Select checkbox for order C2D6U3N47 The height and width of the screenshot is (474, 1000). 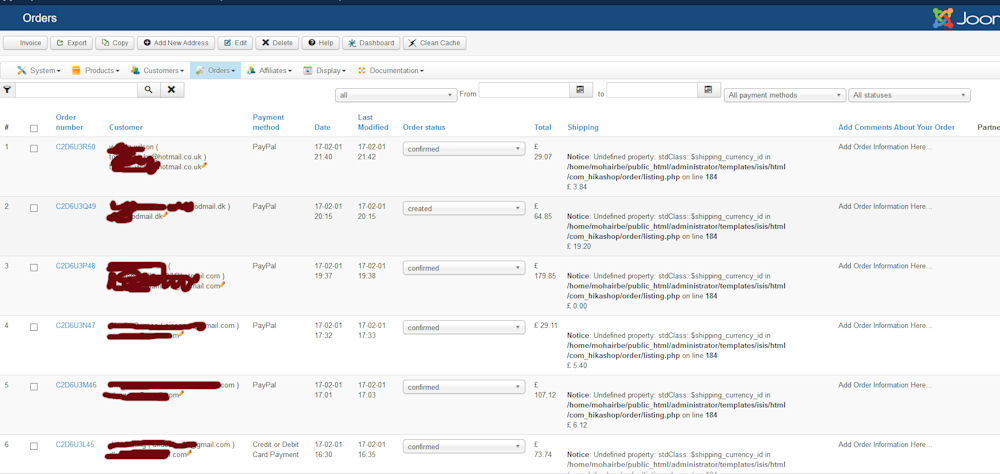click(x=34, y=327)
